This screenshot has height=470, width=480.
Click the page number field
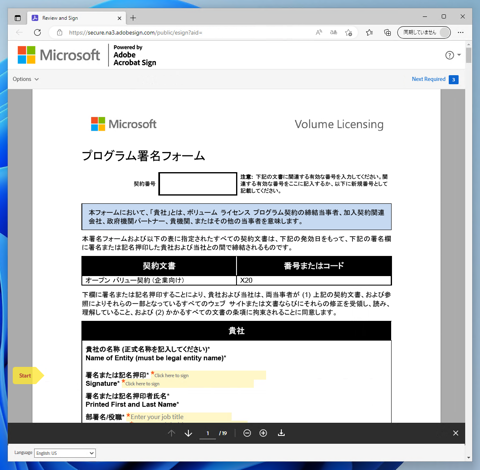[207, 433]
